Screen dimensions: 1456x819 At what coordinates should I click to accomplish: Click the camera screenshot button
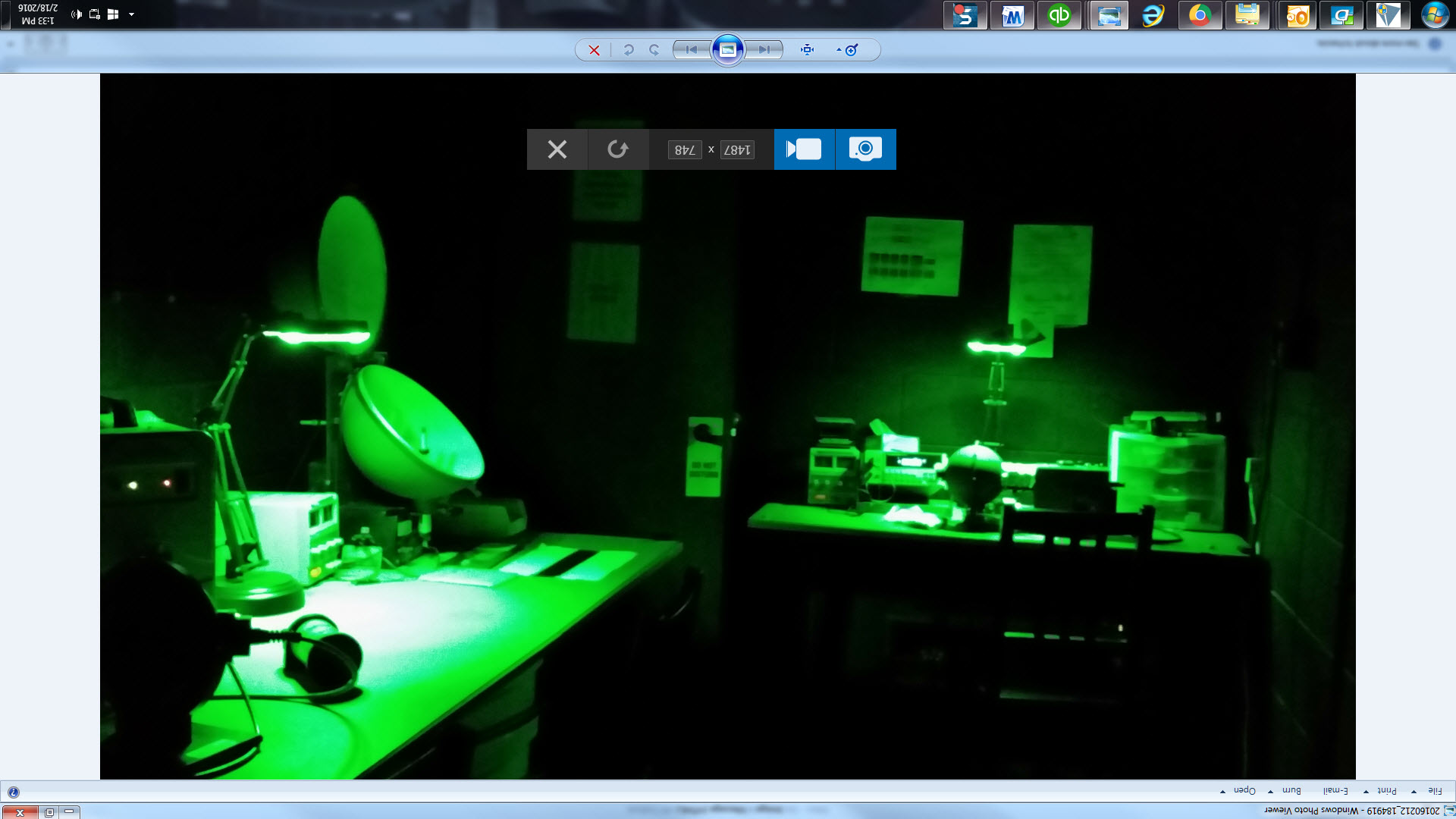coord(865,149)
